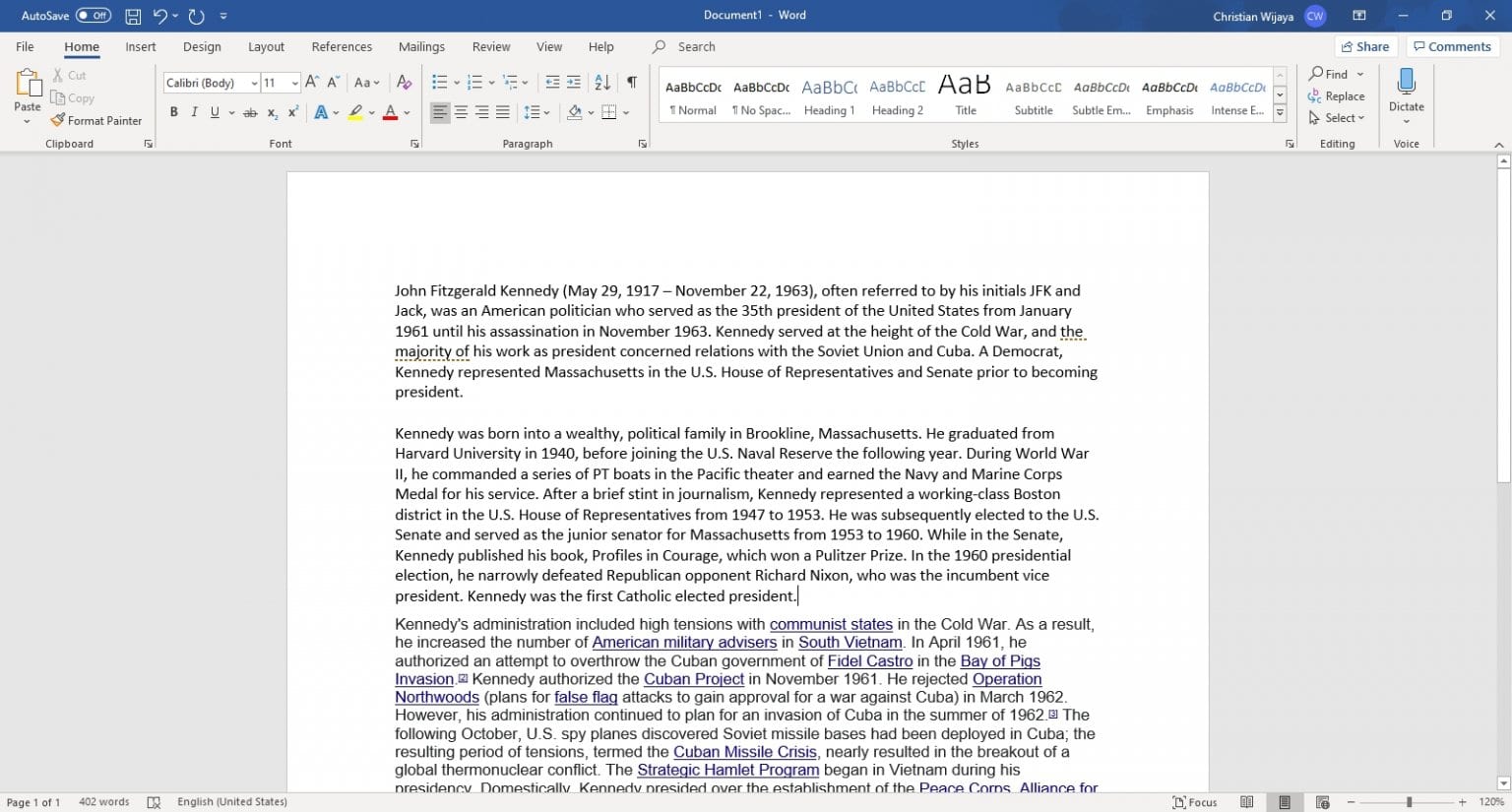Sort paragraph text A to Z
This screenshot has width=1512, height=812.
[x=602, y=83]
